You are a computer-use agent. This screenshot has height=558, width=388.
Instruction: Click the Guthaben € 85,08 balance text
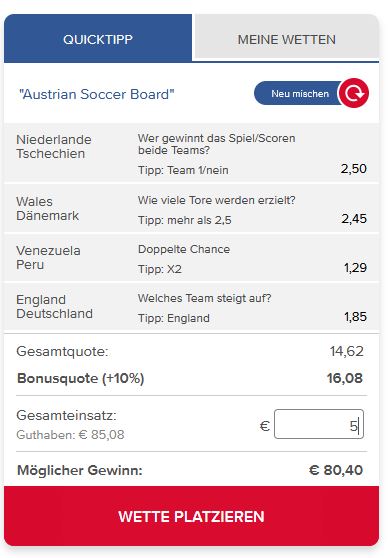point(70,435)
